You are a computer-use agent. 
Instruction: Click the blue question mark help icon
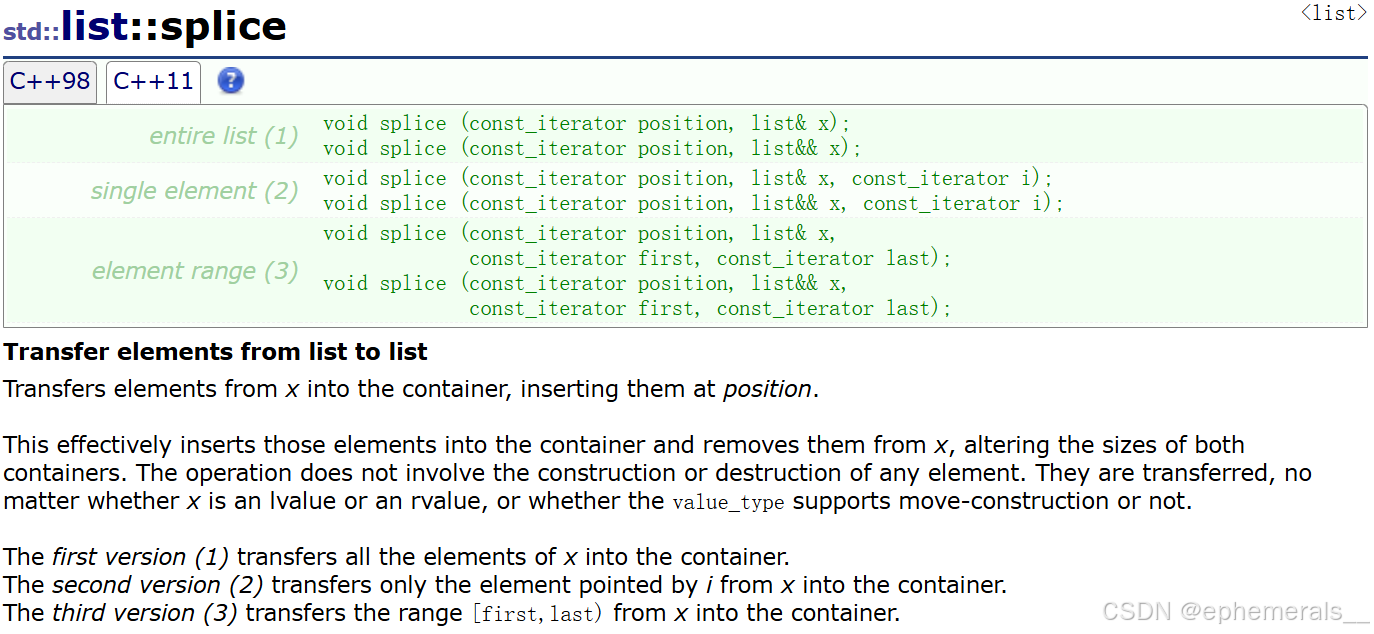tap(230, 81)
